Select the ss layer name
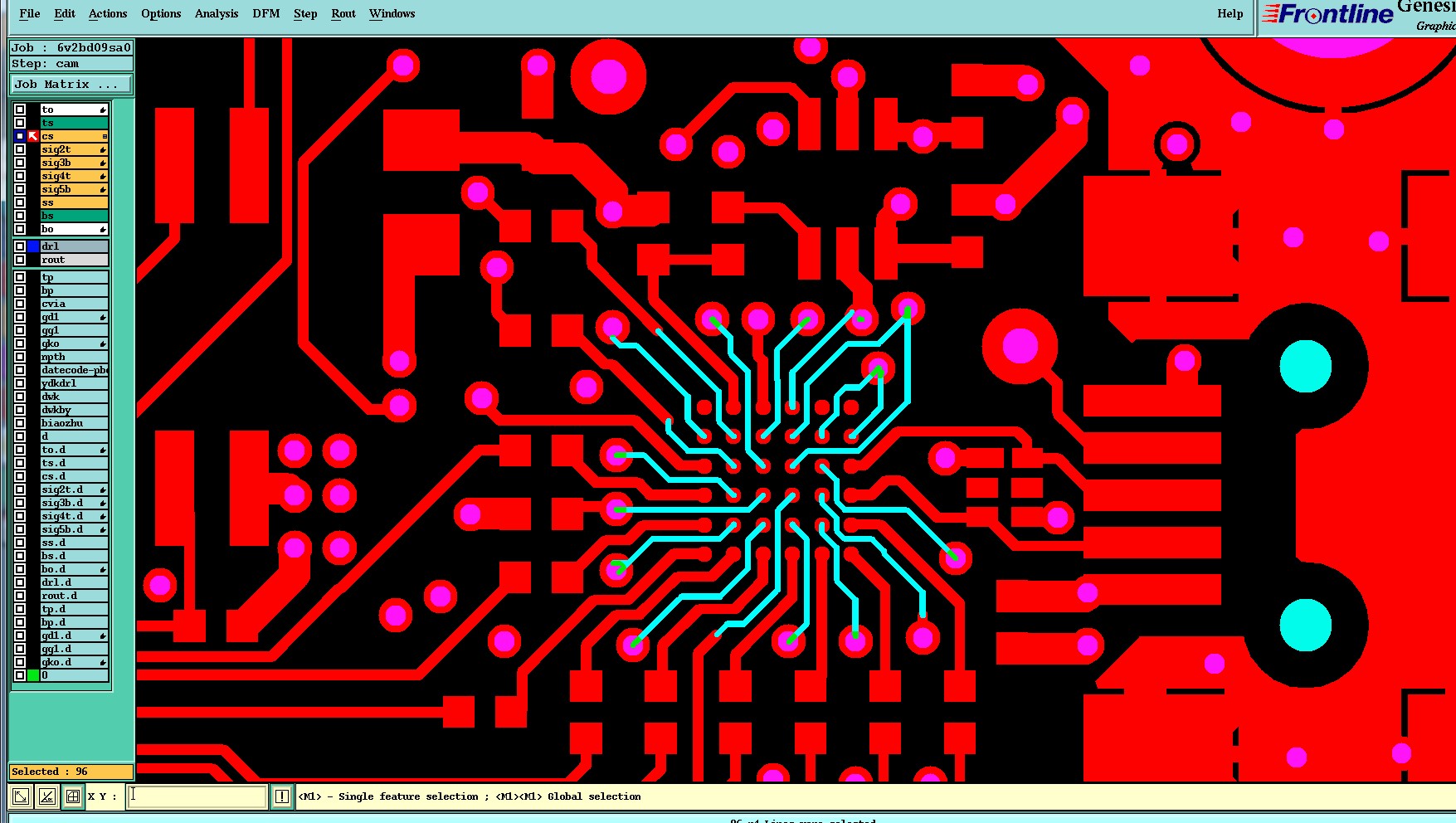1456x823 pixels. (75, 202)
